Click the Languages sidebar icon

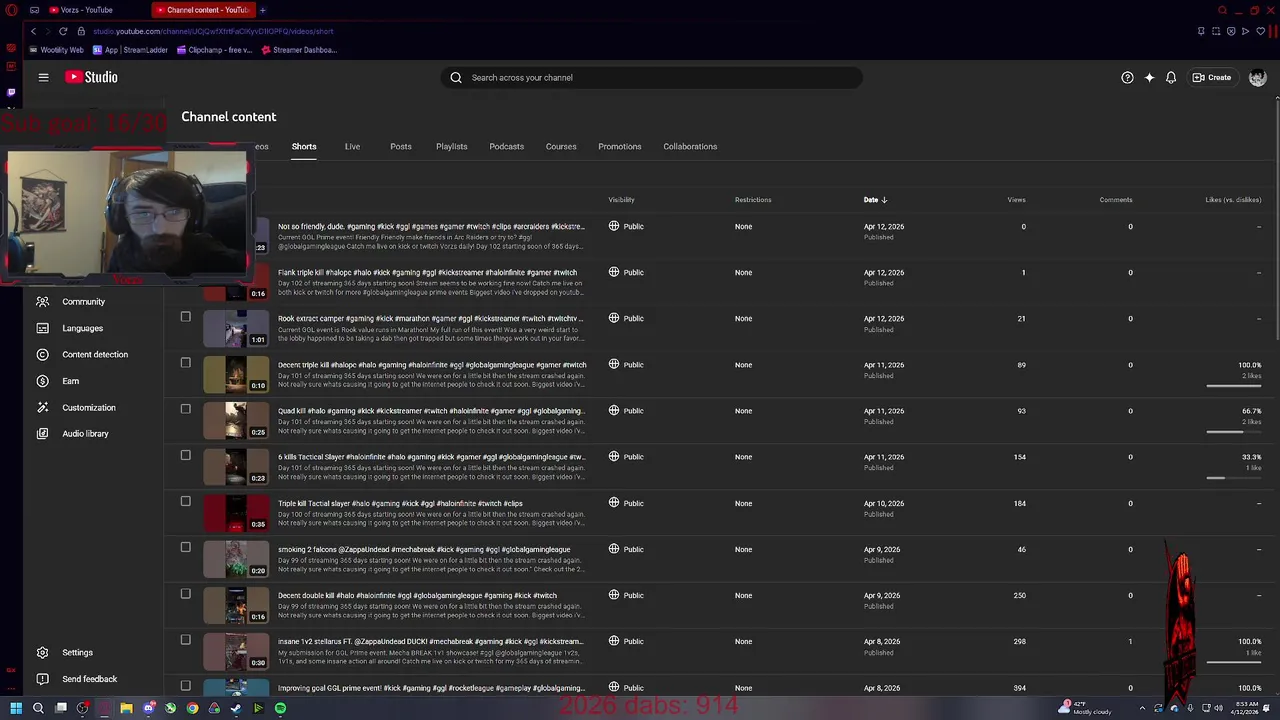42,328
